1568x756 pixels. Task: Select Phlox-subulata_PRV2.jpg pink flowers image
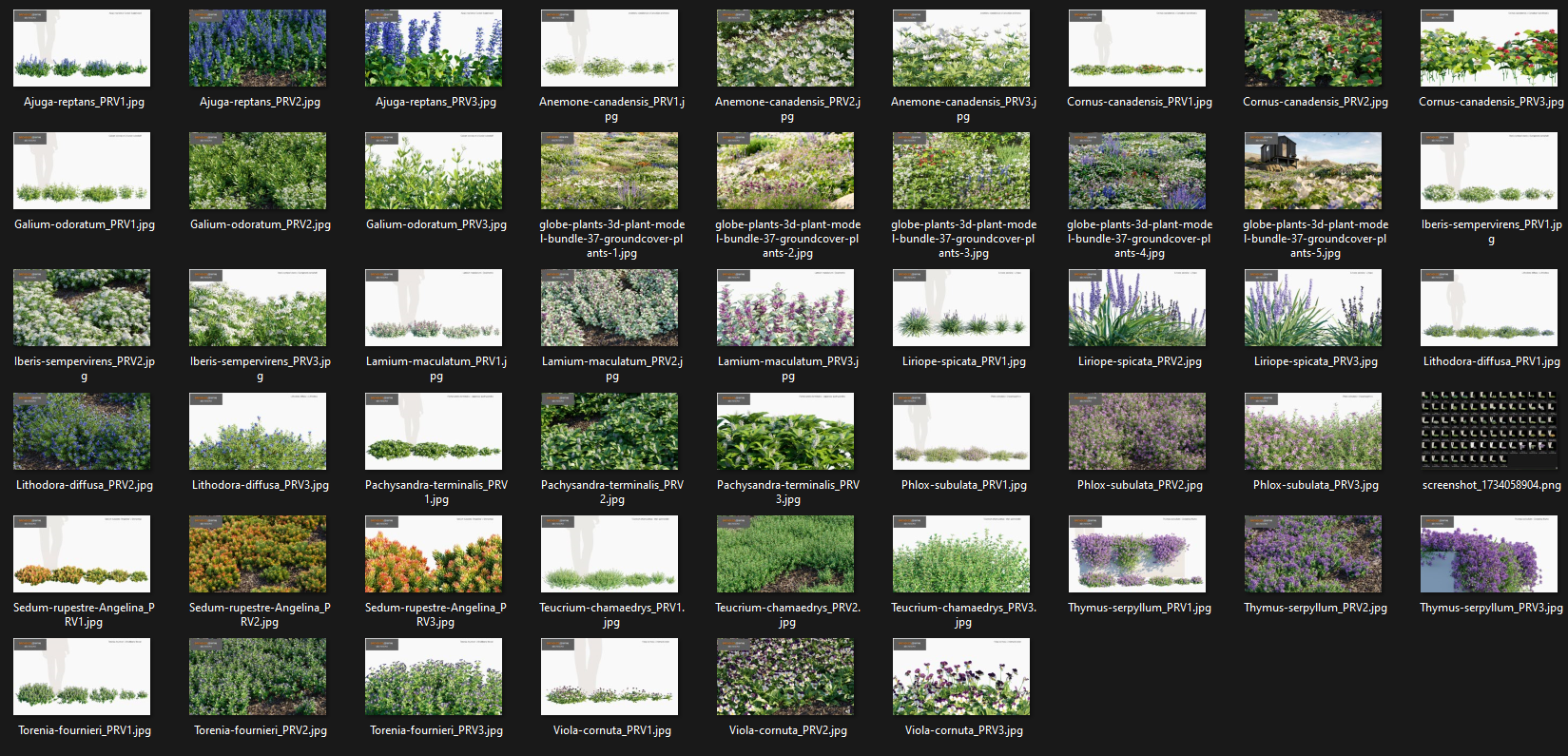[1137, 432]
